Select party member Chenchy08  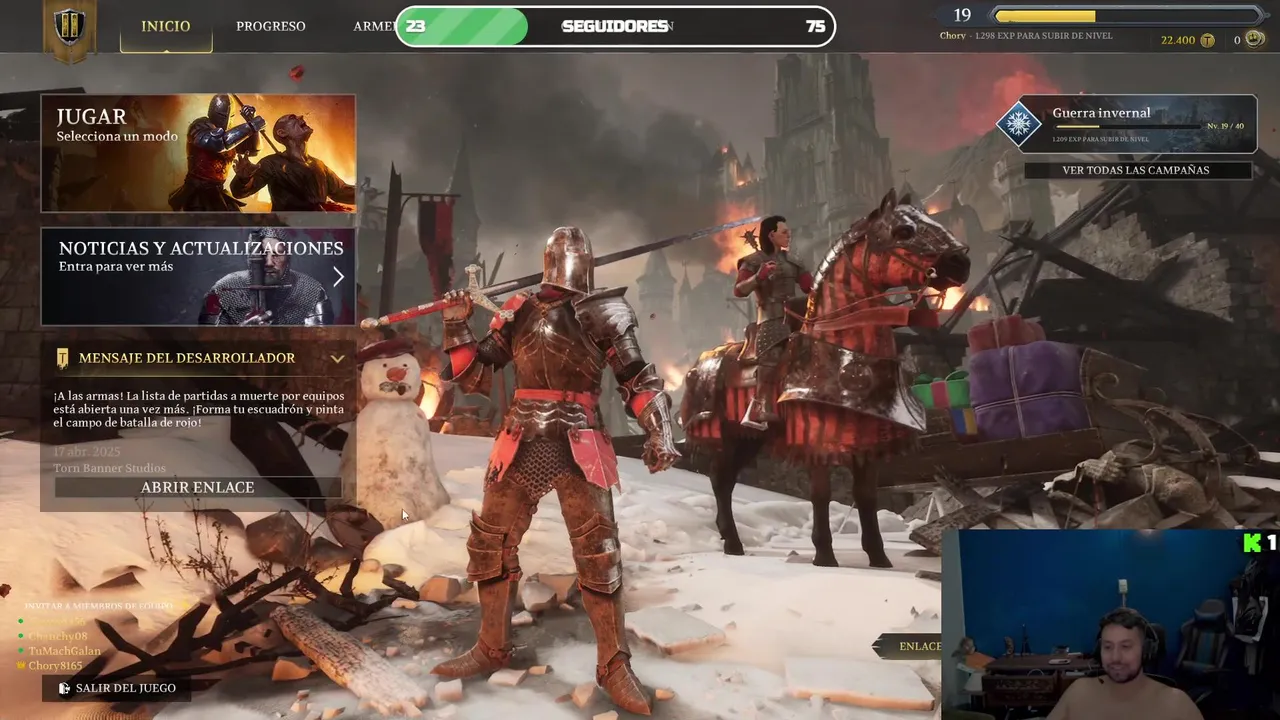point(58,636)
